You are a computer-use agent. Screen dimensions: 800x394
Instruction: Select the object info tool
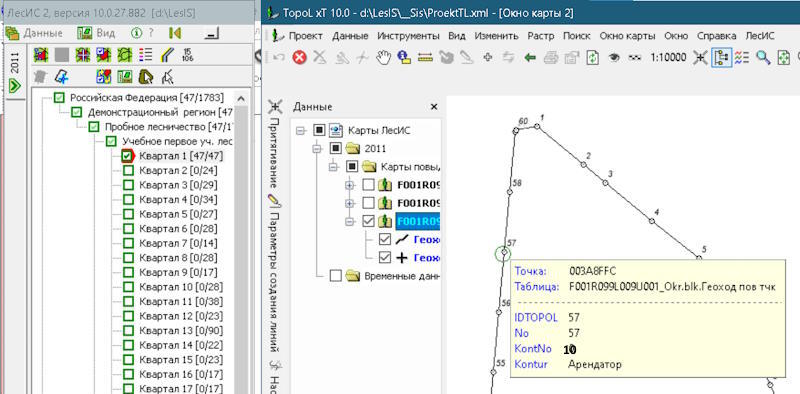(404, 57)
